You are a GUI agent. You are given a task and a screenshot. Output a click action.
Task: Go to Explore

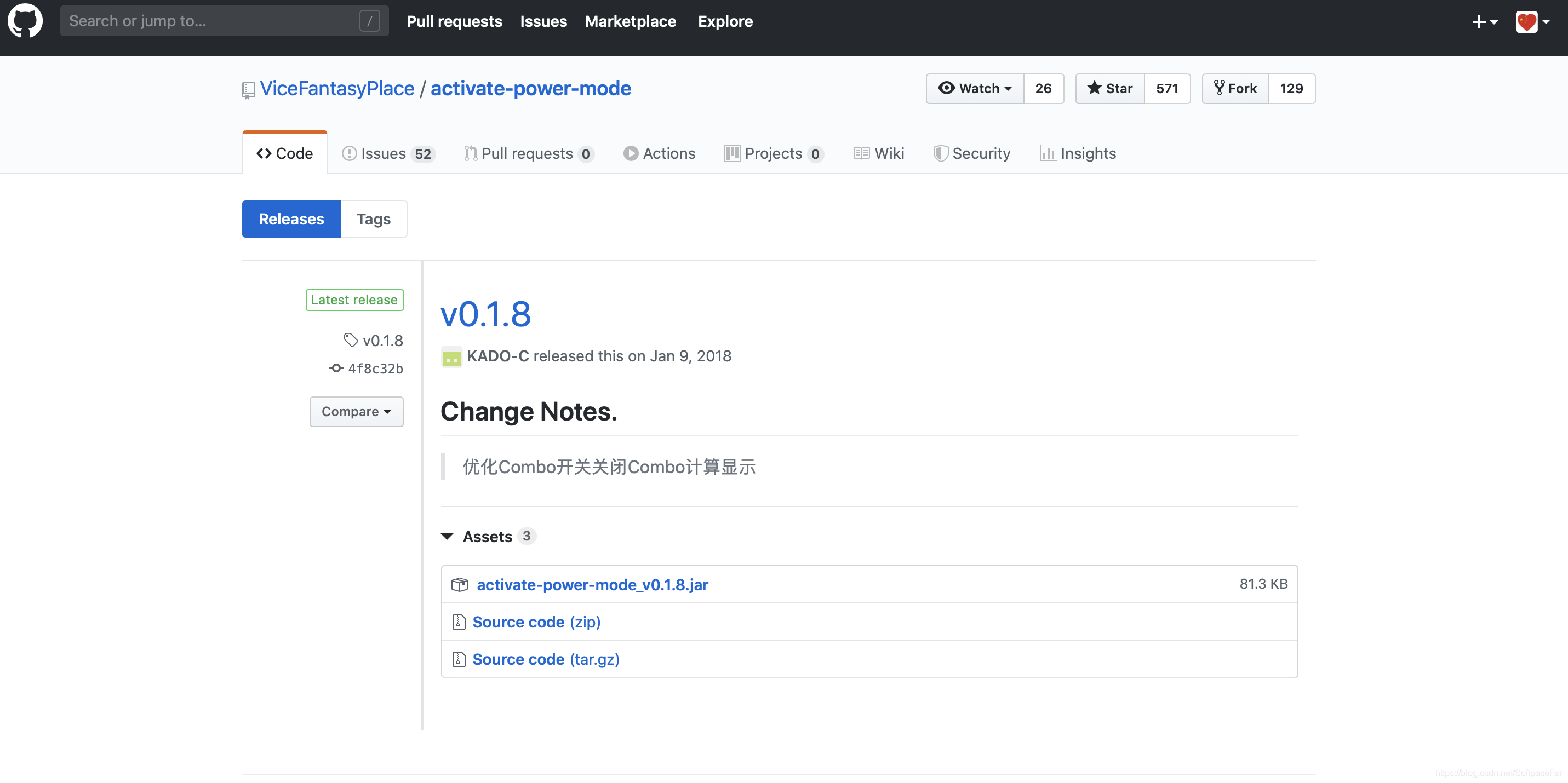(x=725, y=21)
